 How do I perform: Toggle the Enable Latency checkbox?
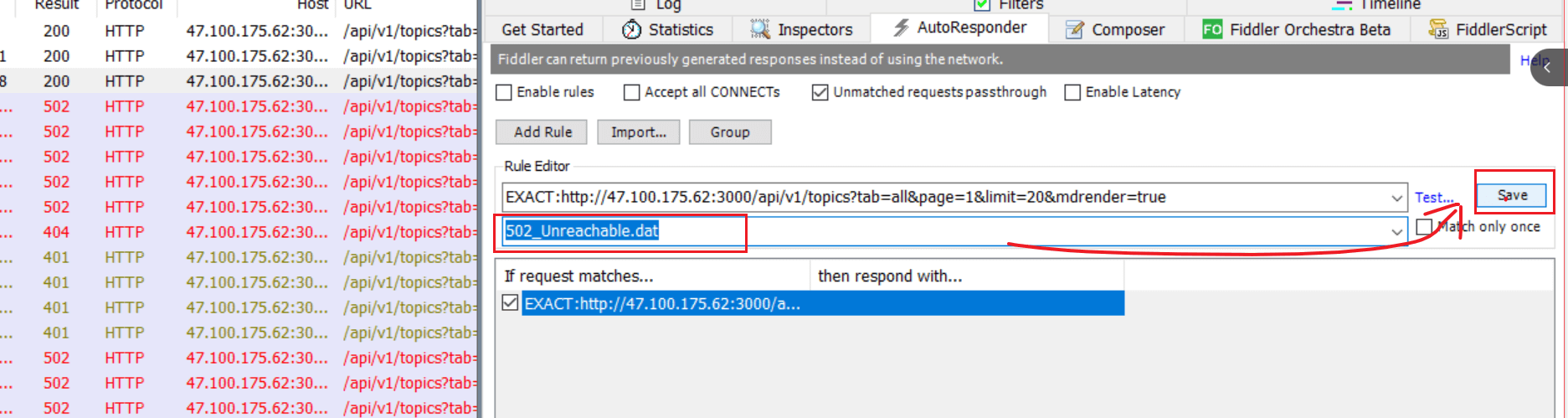(x=1072, y=92)
